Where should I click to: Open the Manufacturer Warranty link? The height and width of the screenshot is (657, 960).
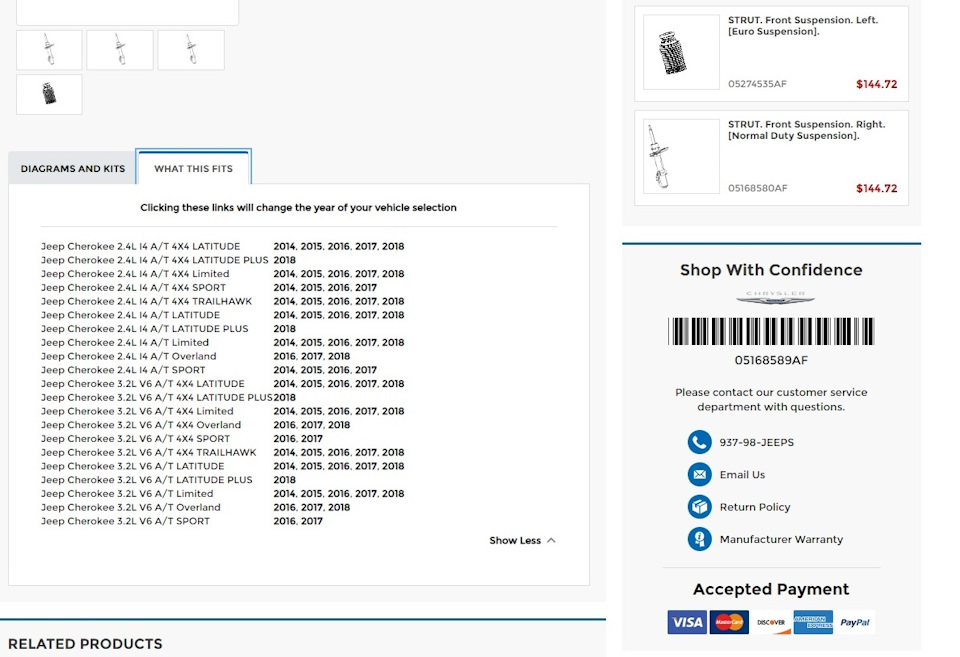[781, 539]
